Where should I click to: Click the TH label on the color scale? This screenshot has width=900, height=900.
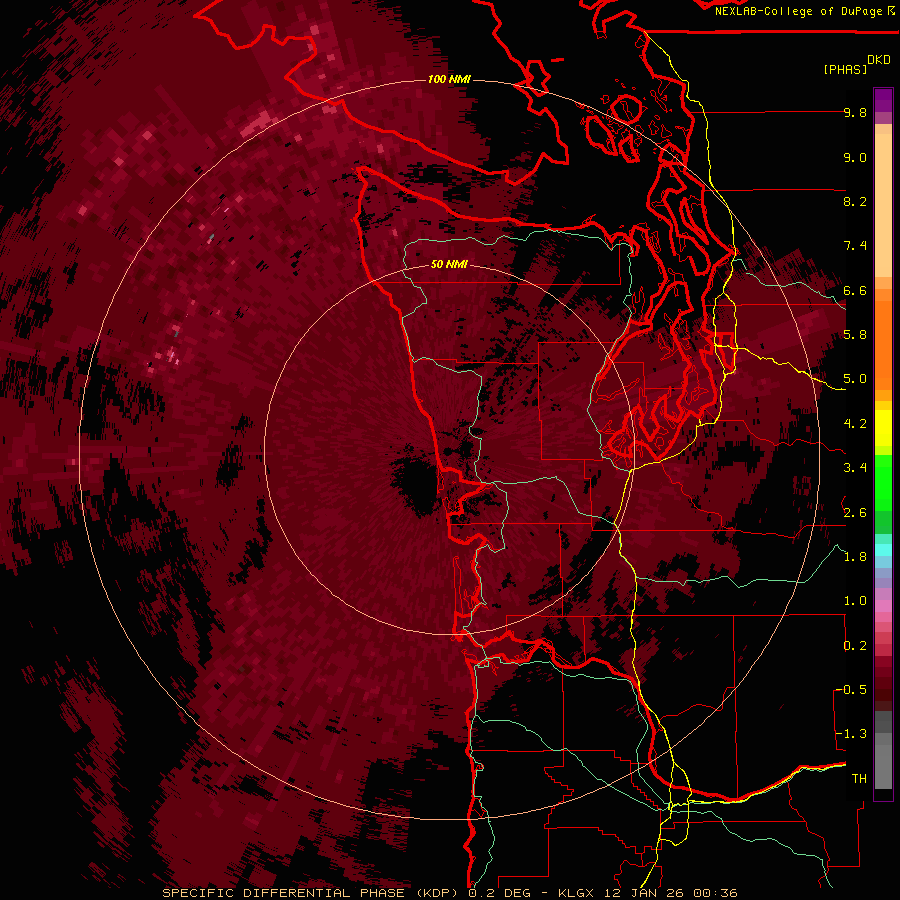pyautogui.click(x=859, y=779)
